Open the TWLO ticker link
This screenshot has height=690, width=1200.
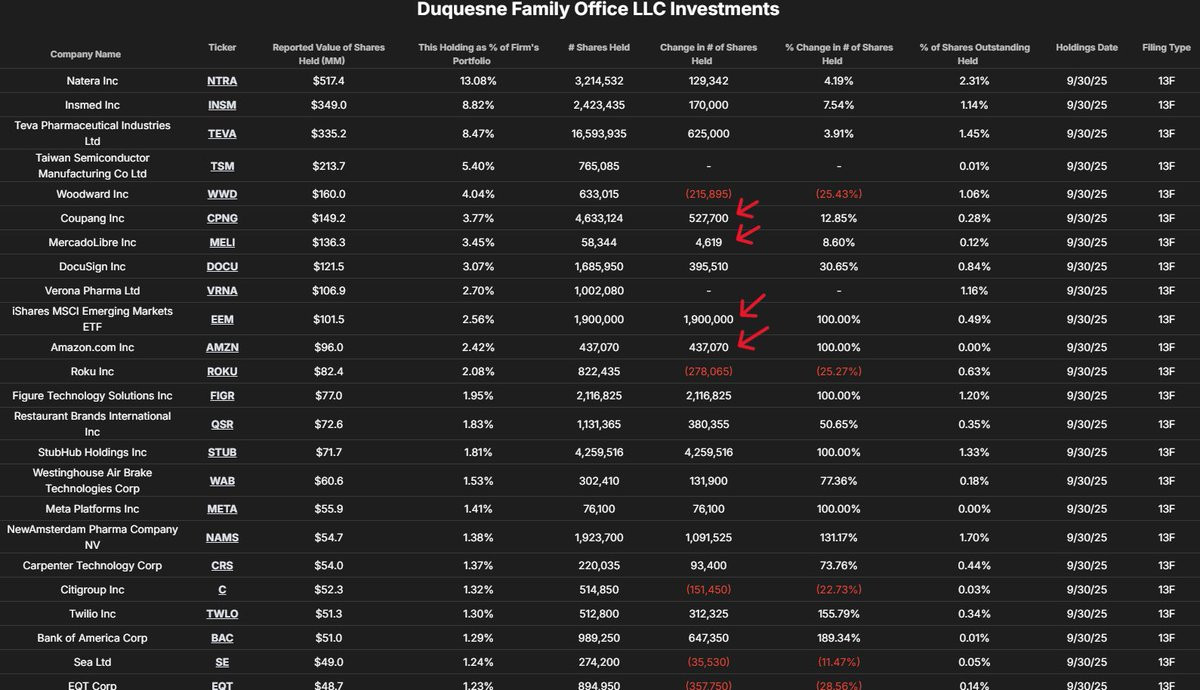coord(222,614)
